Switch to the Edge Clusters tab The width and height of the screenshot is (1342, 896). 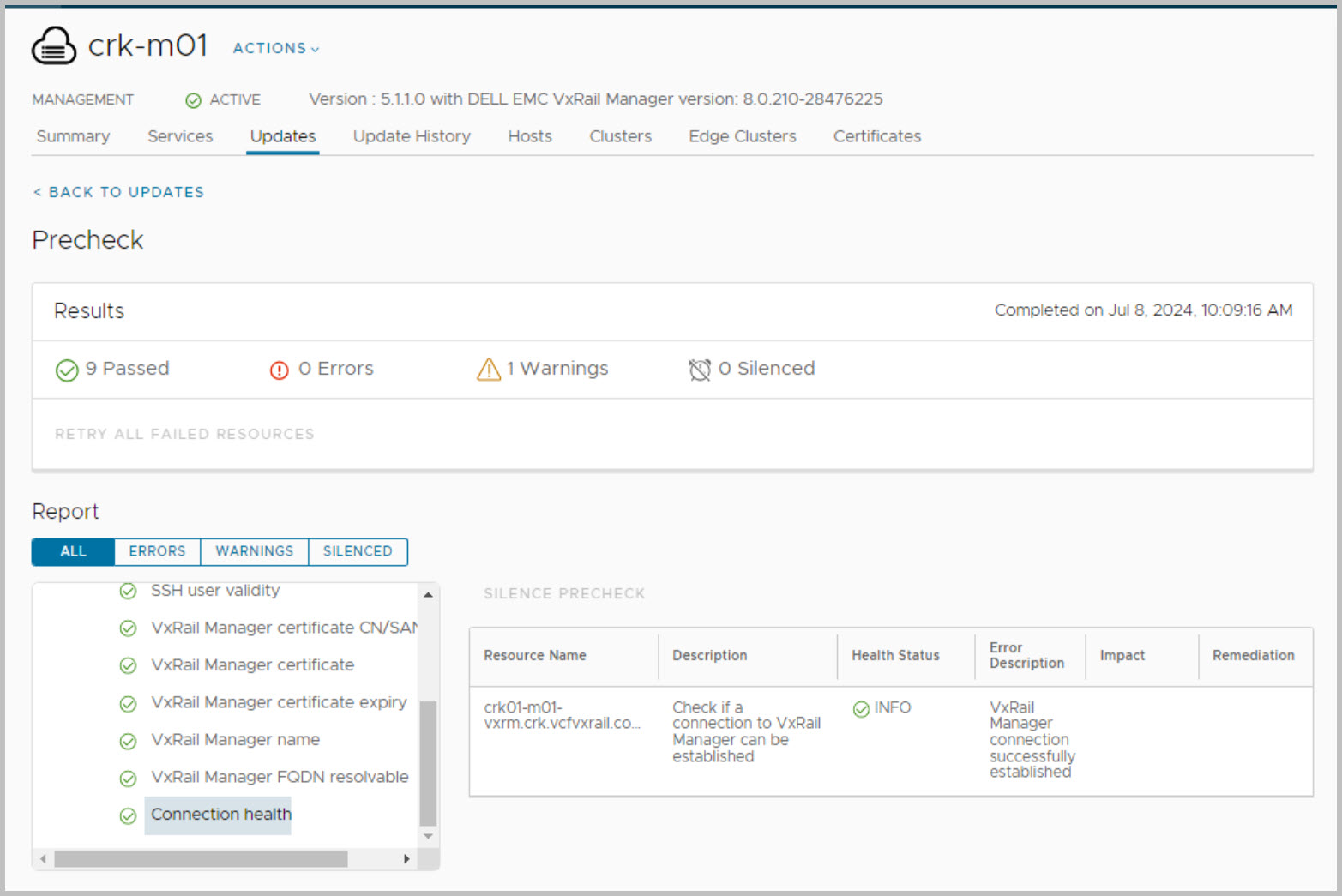point(742,136)
